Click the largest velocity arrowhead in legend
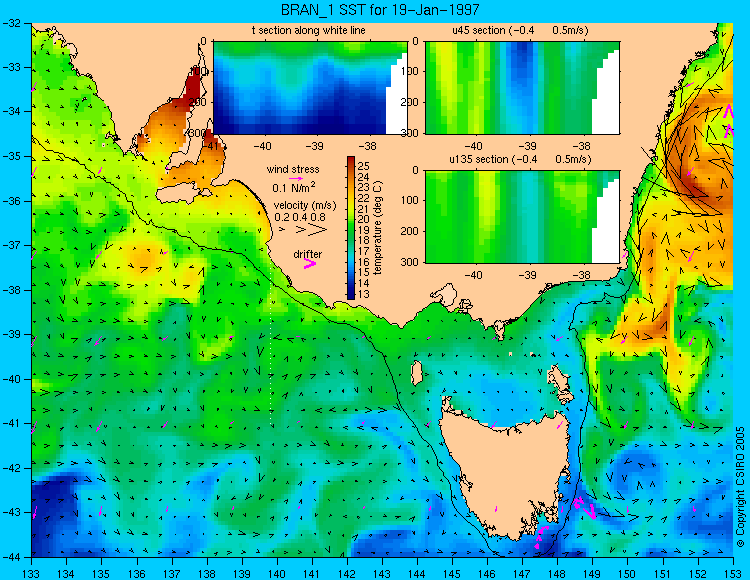This screenshot has height=580, width=750. [318, 230]
